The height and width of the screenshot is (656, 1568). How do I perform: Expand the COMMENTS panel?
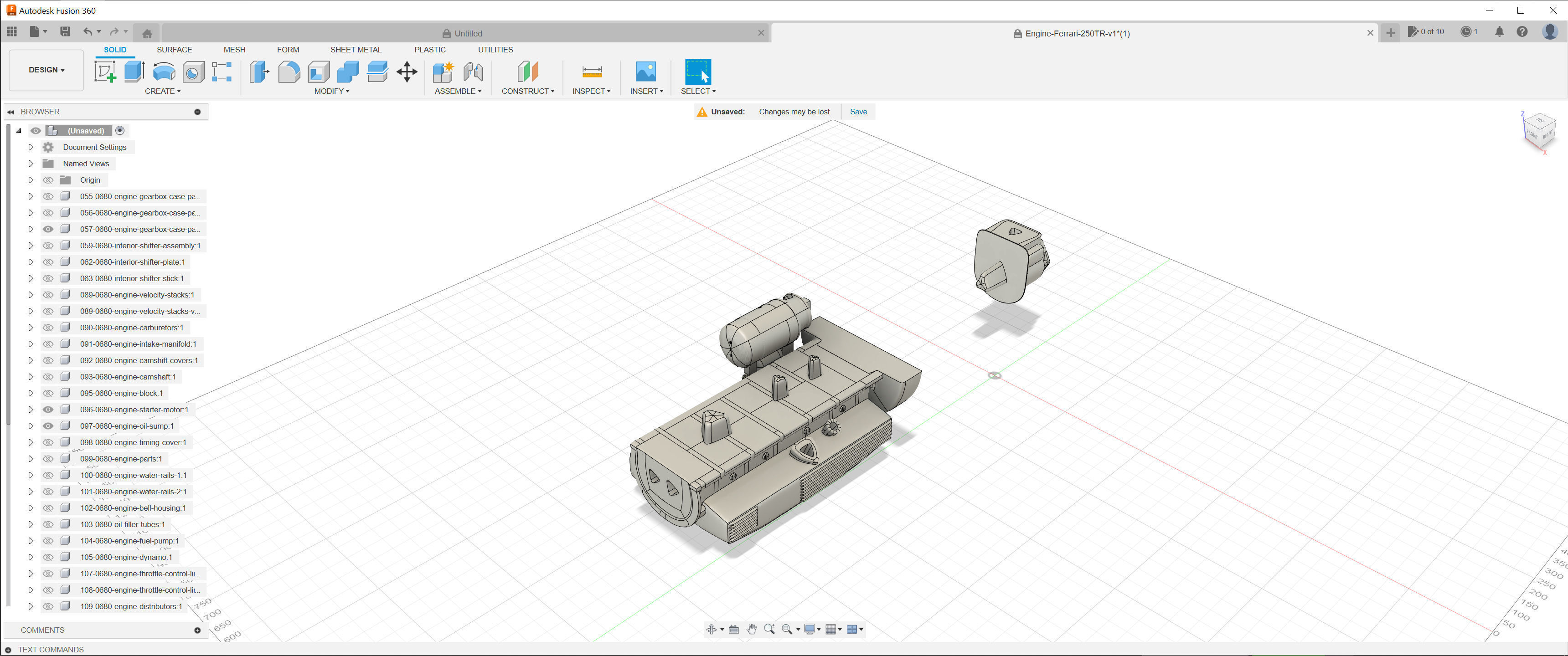197,630
